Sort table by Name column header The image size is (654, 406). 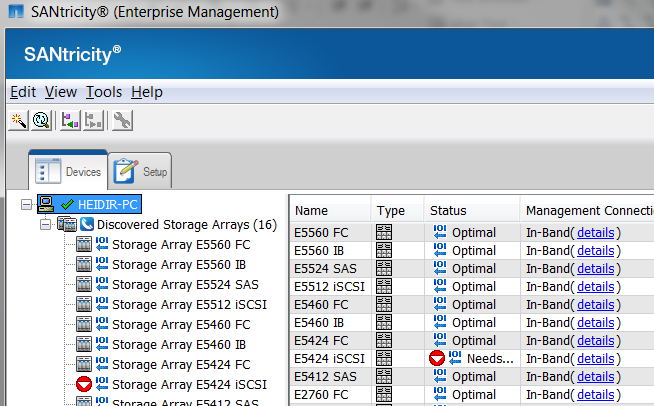point(330,211)
